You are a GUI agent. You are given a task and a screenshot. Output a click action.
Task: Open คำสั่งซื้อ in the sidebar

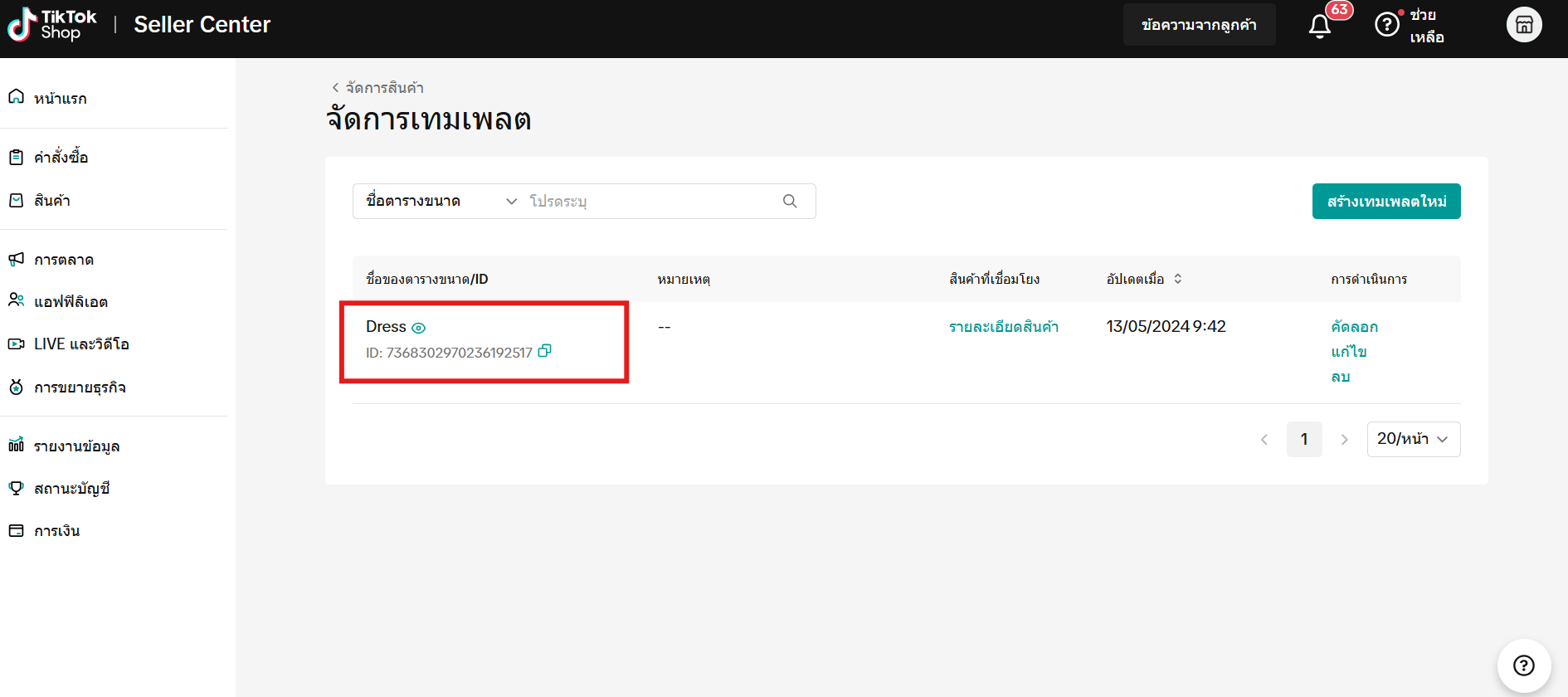point(61,158)
